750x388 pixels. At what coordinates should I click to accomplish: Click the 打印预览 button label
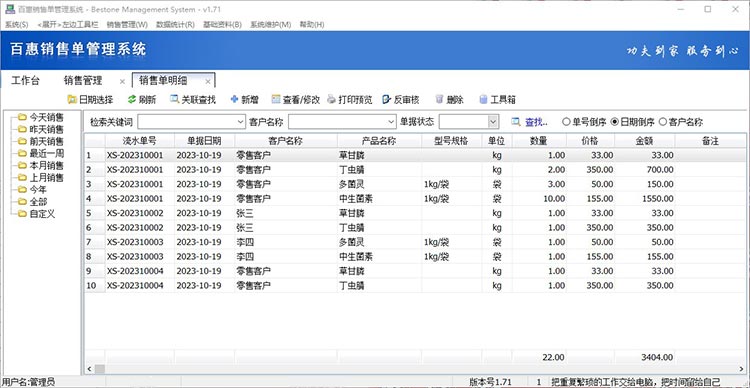[355, 100]
